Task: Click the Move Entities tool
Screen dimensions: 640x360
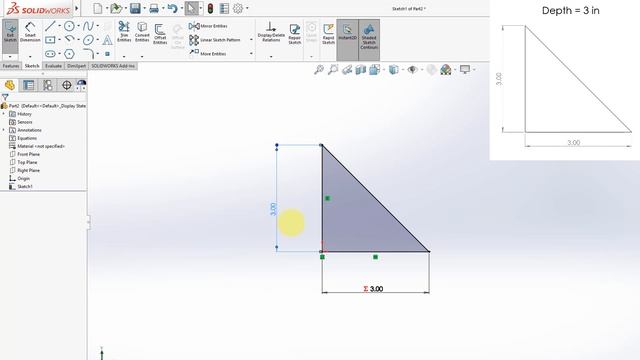Action: click(208, 53)
